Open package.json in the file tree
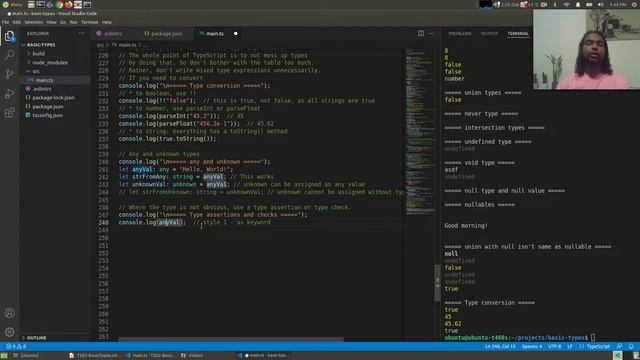 coord(55,107)
